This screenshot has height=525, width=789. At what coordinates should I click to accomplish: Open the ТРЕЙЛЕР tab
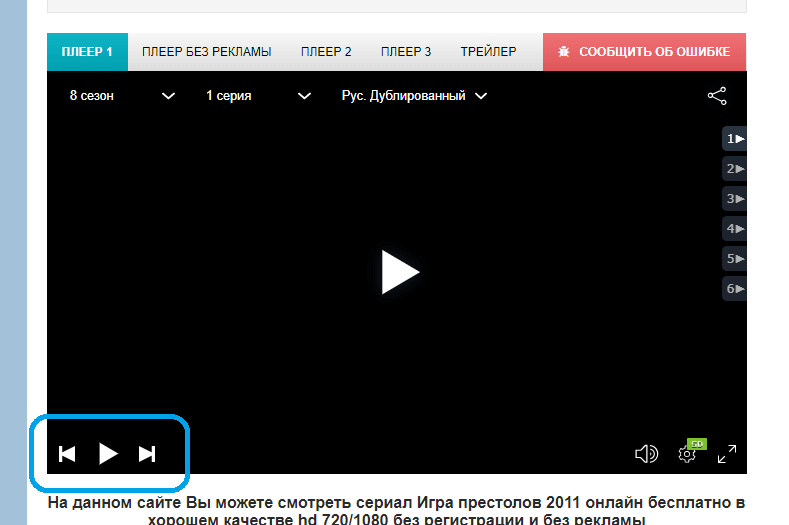click(x=488, y=52)
